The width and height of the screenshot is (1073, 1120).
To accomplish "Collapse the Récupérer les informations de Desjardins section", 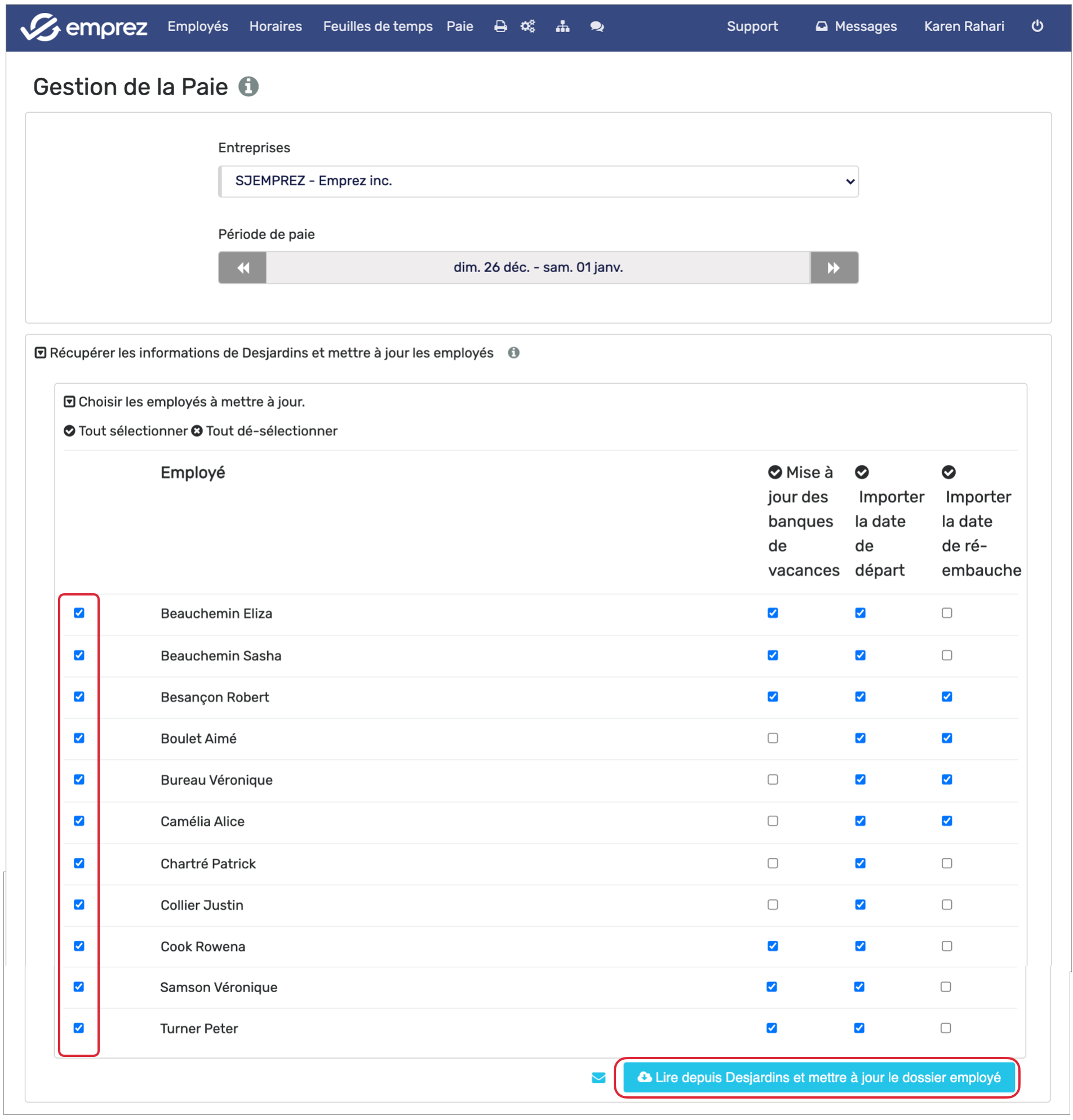I will click(41, 353).
